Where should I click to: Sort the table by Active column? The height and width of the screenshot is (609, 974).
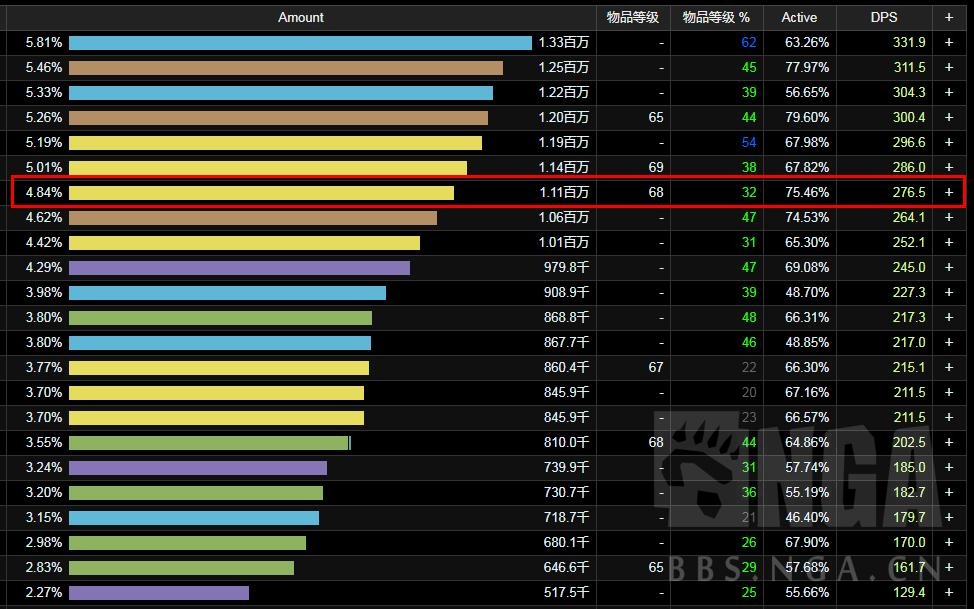(799, 17)
